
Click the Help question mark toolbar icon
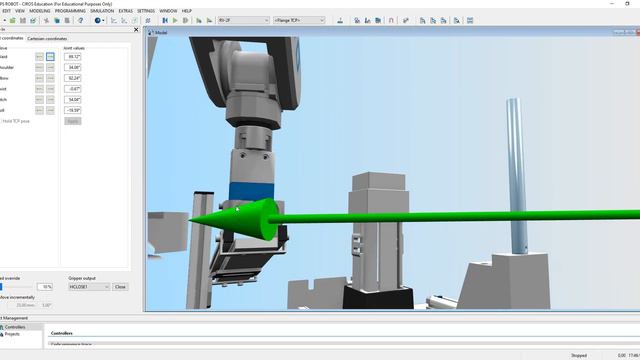click(80, 20)
